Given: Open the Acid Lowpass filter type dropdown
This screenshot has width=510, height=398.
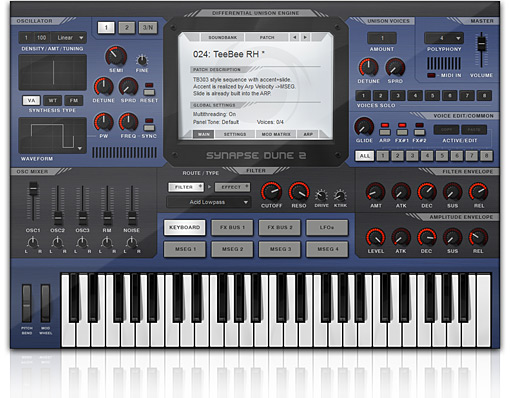Looking at the screenshot, I should (x=209, y=202).
